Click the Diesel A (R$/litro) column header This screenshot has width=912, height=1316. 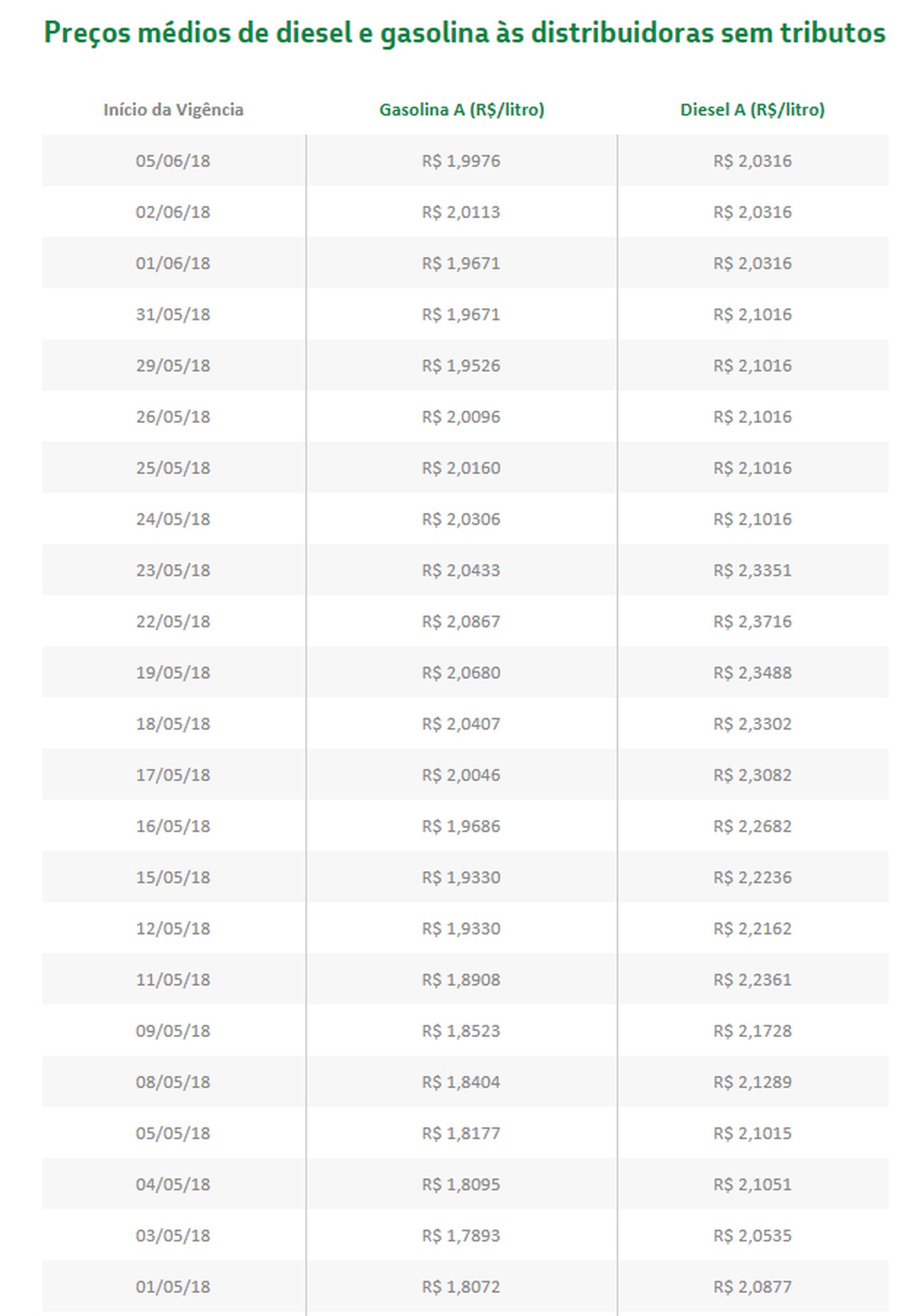pos(752,109)
